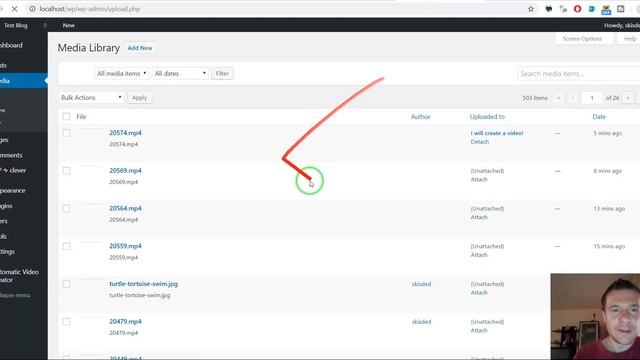Click Add New media button

[x=140, y=48]
